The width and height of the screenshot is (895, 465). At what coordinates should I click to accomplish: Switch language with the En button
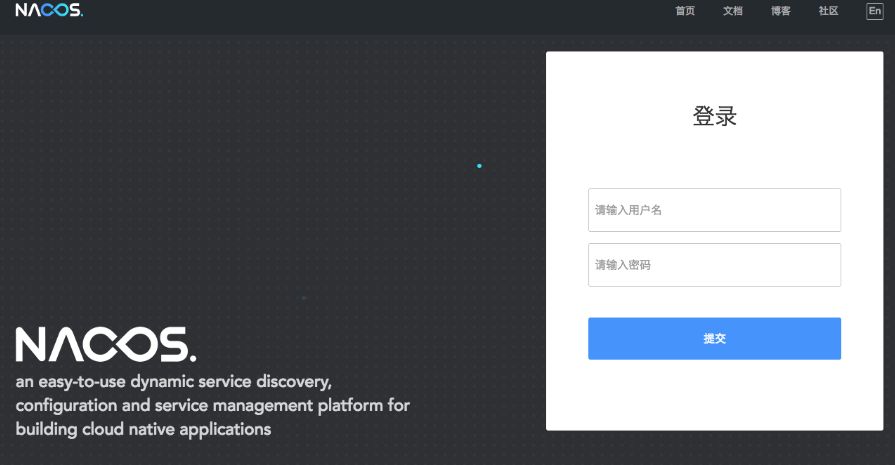(874, 11)
